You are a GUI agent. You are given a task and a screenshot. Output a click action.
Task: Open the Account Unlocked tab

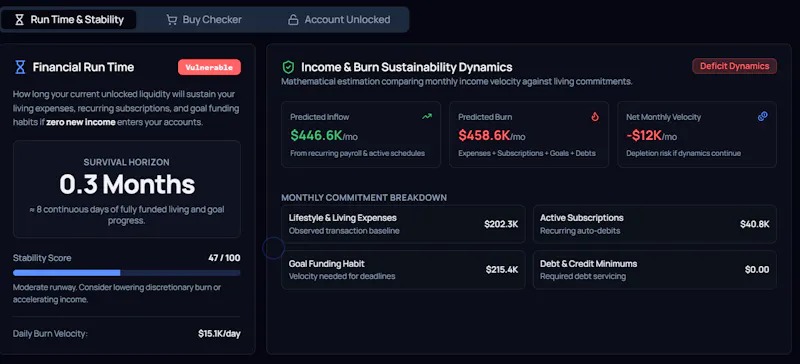tap(339, 20)
